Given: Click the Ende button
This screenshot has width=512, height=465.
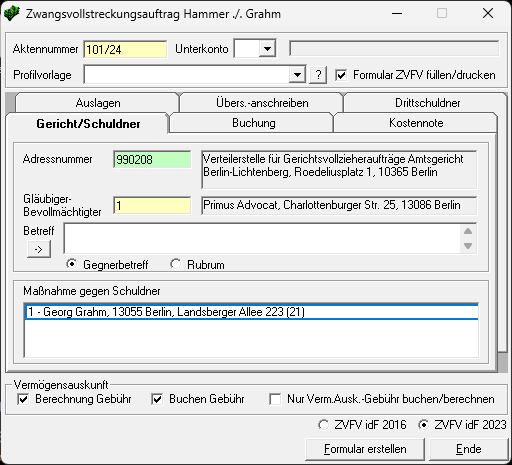Looking at the screenshot, I should 469,449.
